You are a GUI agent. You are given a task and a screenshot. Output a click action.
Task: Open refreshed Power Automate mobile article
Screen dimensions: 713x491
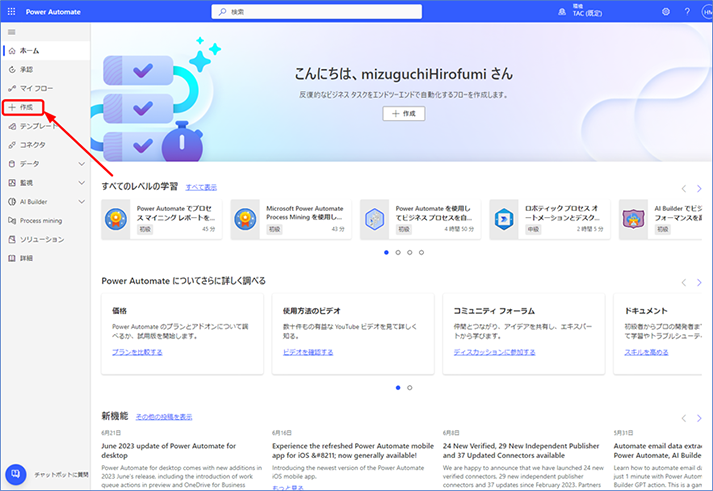tap(353, 451)
